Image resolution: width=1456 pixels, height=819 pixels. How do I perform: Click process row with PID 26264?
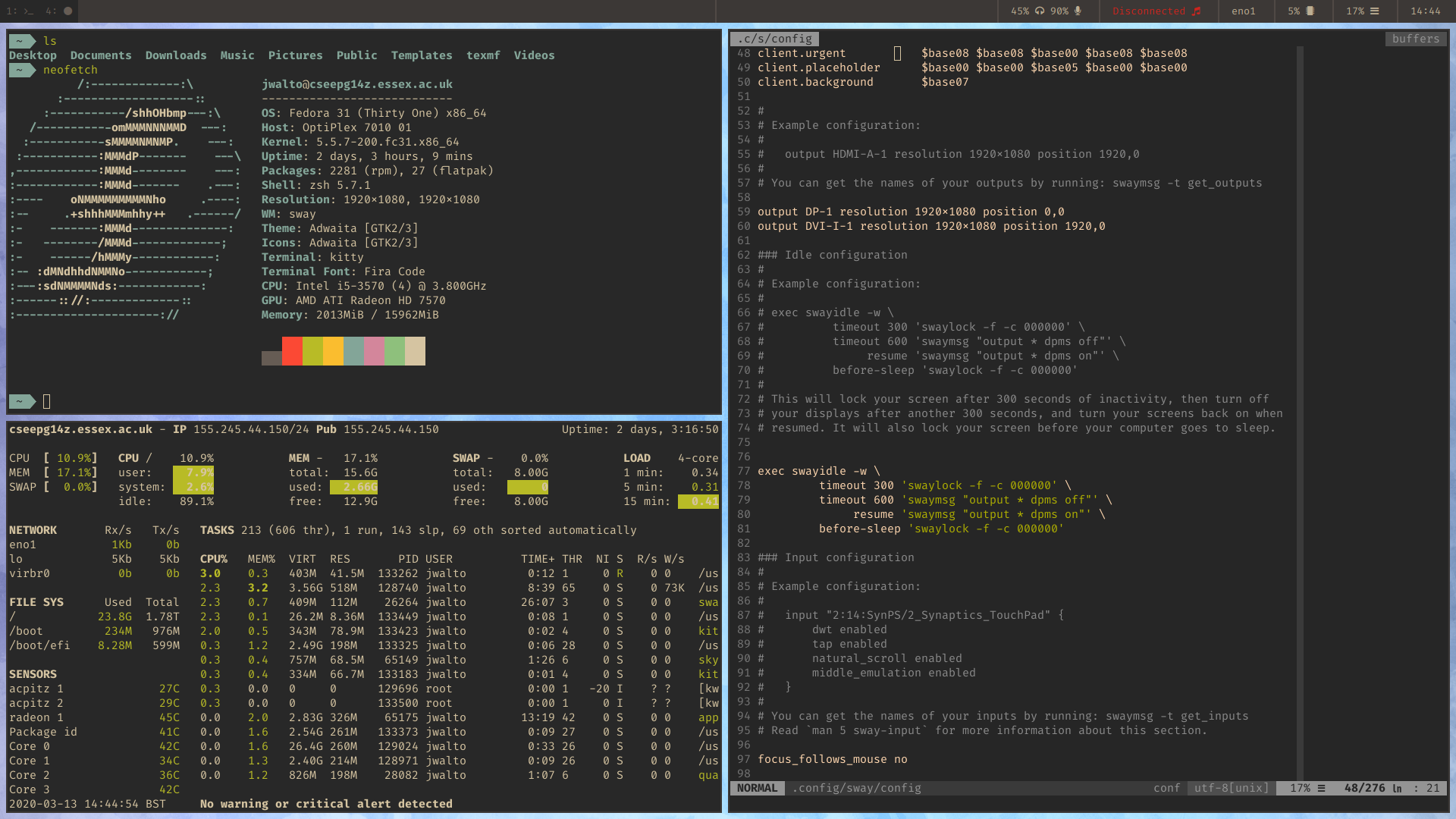pyautogui.click(x=459, y=602)
